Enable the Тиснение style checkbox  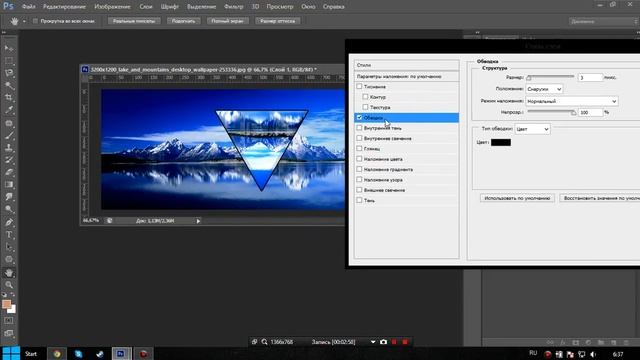(359, 87)
